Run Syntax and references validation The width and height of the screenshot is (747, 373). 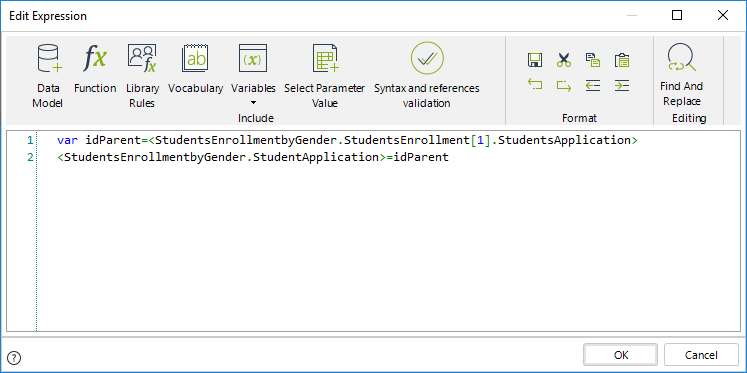[427, 75]
